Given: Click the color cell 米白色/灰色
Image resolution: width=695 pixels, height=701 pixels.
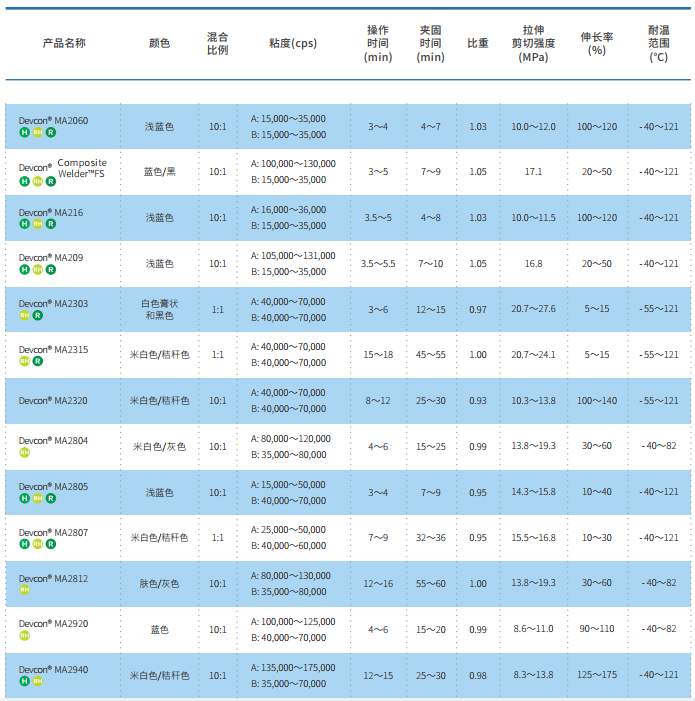Looking at the screenshot, I should [x=160, y=447].
